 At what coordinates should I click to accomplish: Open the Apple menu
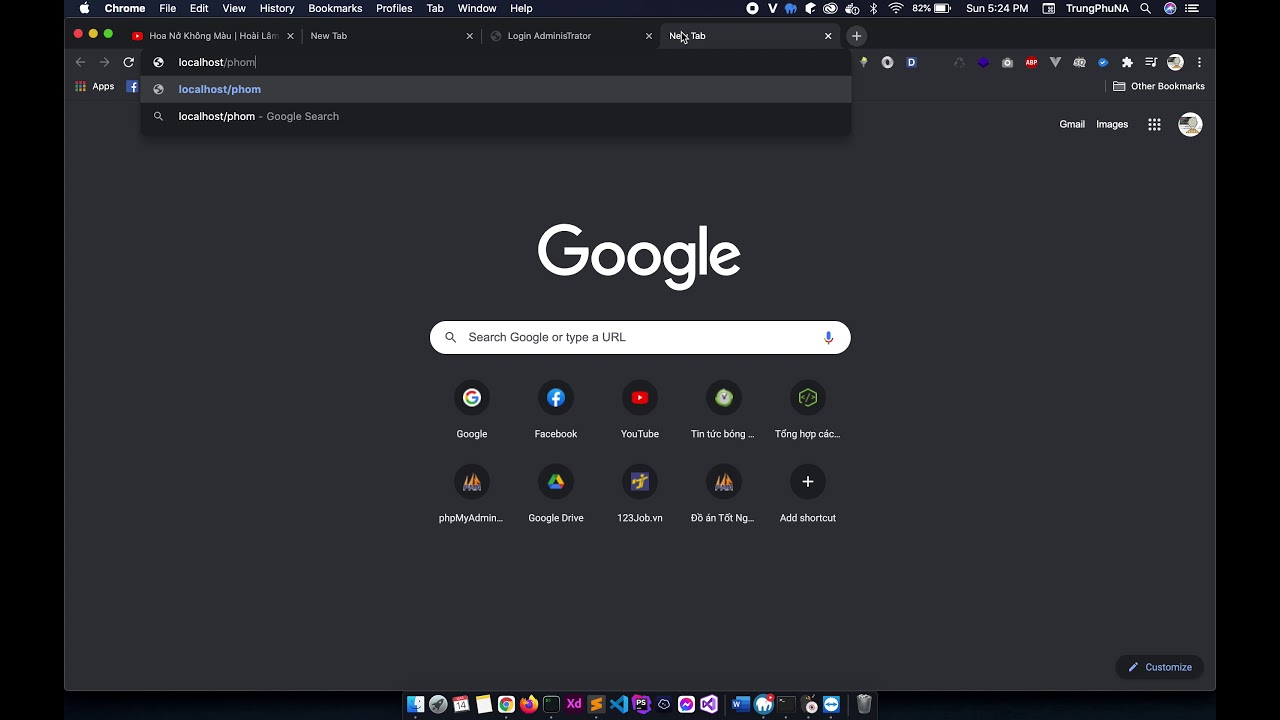84,8
